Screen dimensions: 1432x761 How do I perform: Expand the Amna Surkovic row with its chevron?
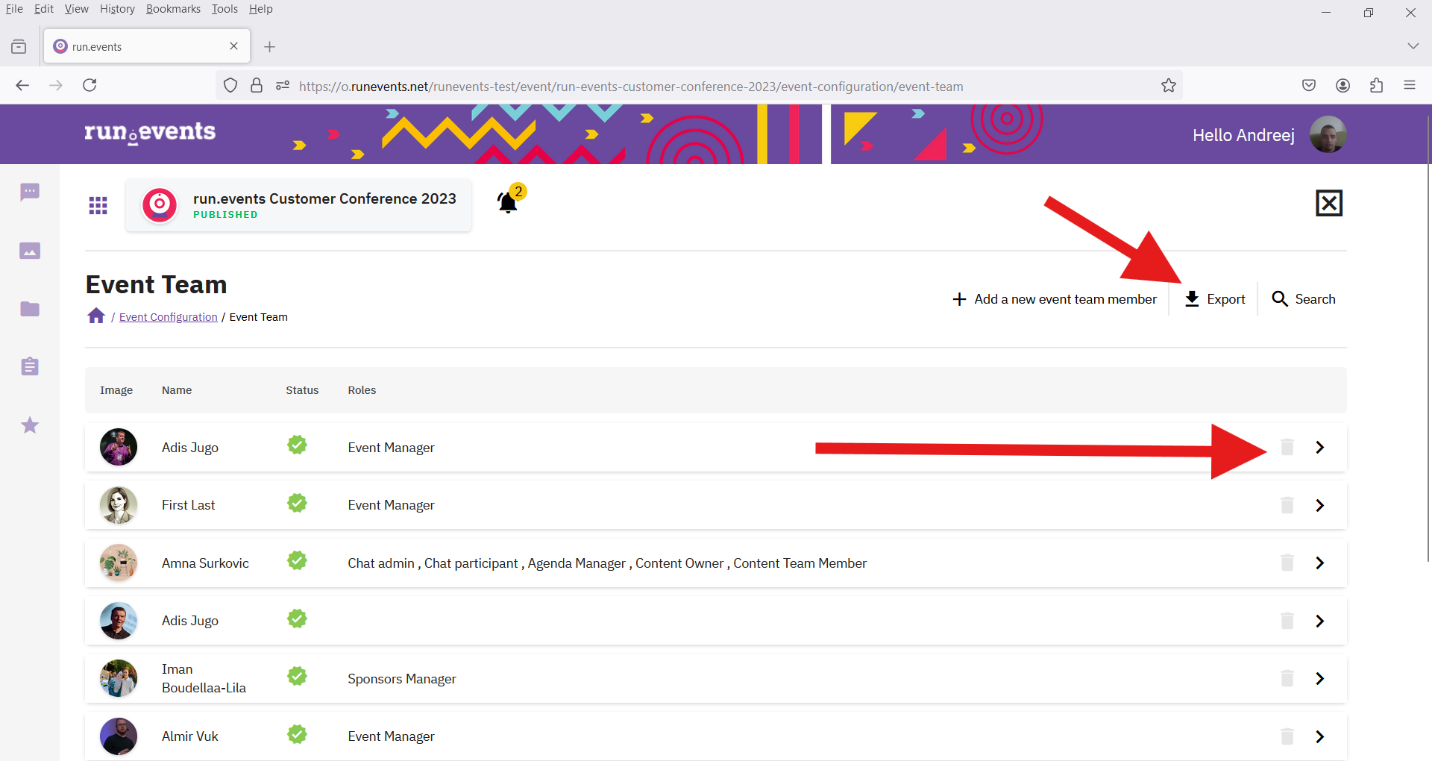point(1320,563)
